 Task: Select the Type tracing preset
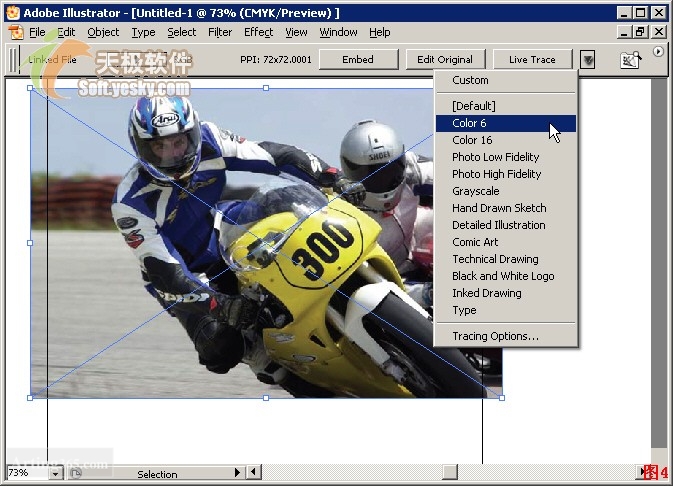(506, 310)
